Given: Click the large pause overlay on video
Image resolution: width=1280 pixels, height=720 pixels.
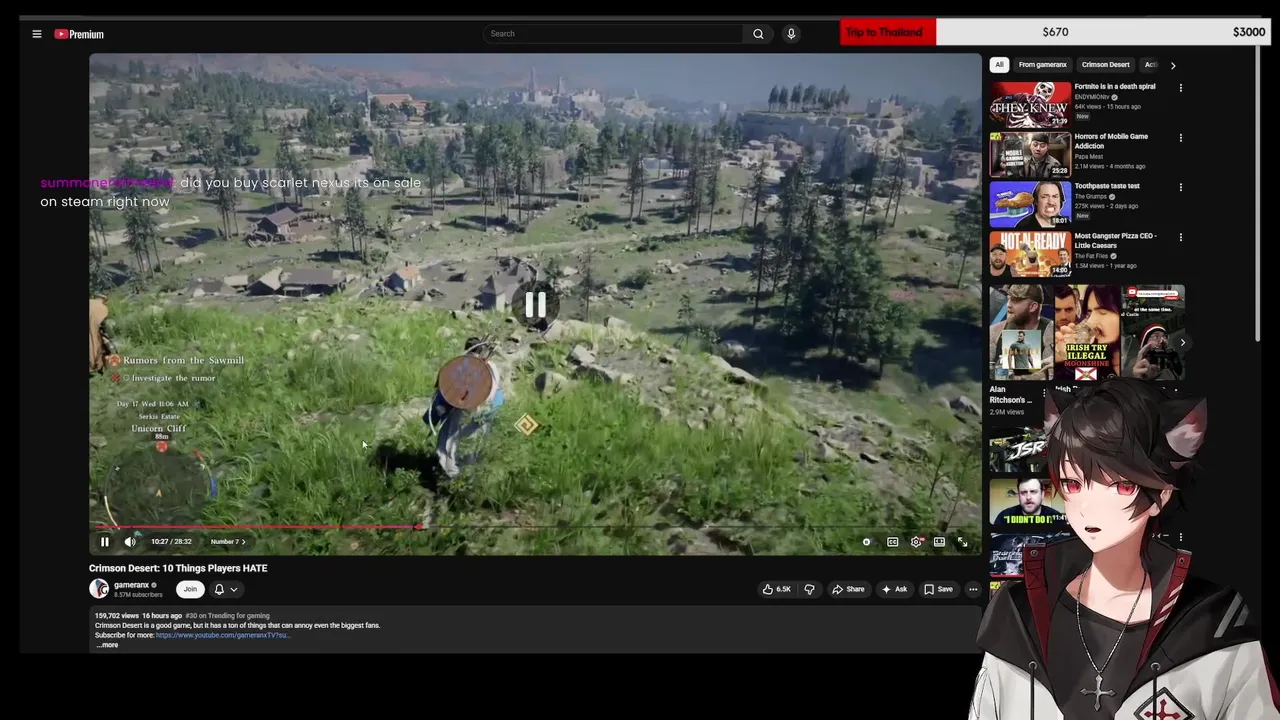Looking at the screenshot, I should [x=535, y=305].
